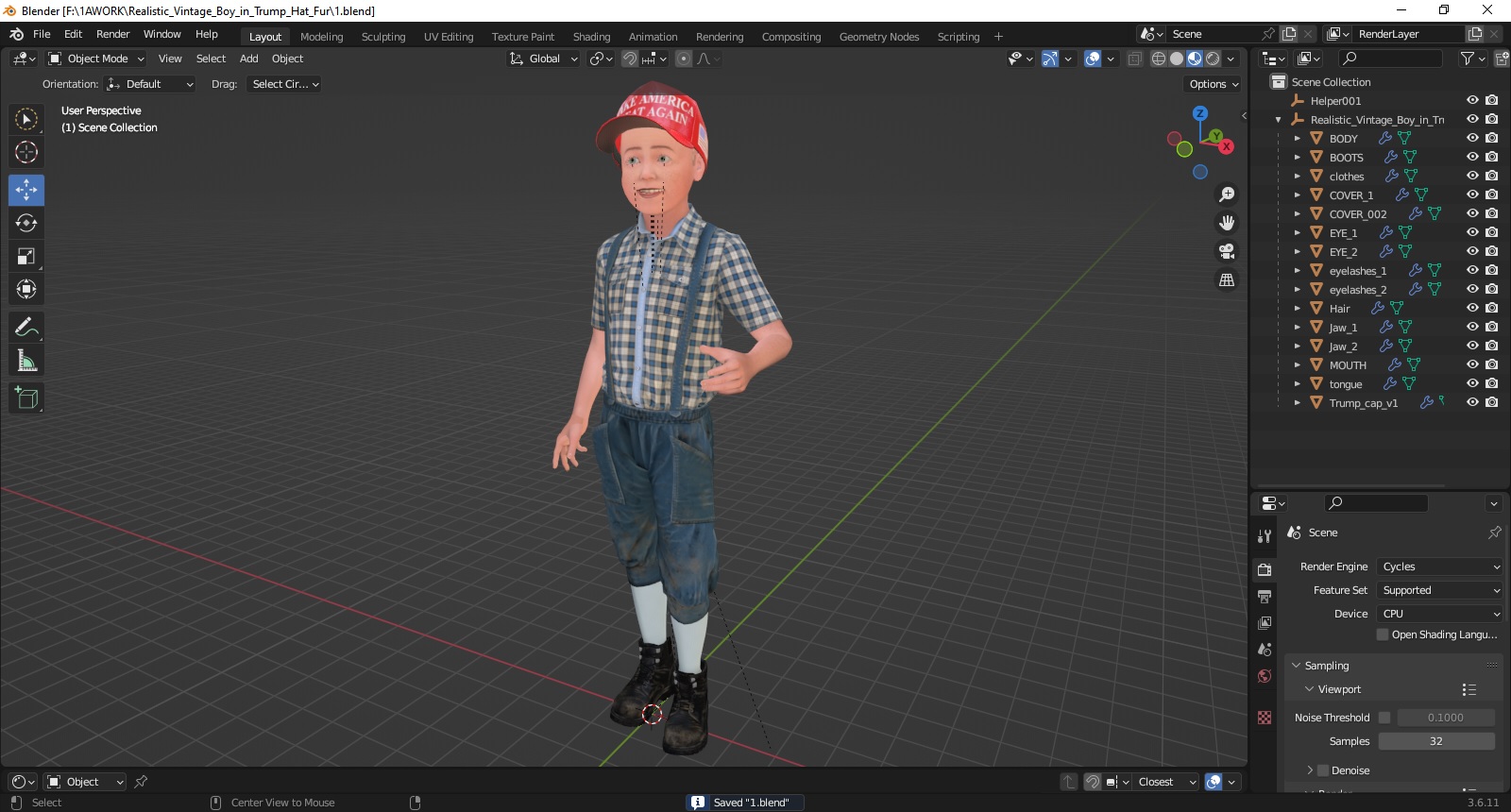This screenshot has width=1511, height=812.
Task: Switch to the Sculpting workspace tab
Action: pyautogui.click(x=383, y=37)
